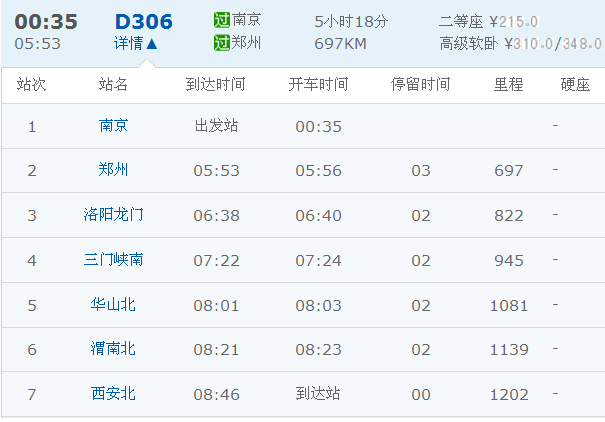Select mileage 1202 in 西安北 row
The height and width of the screenshot is (422, 605).
pos(509,395)
